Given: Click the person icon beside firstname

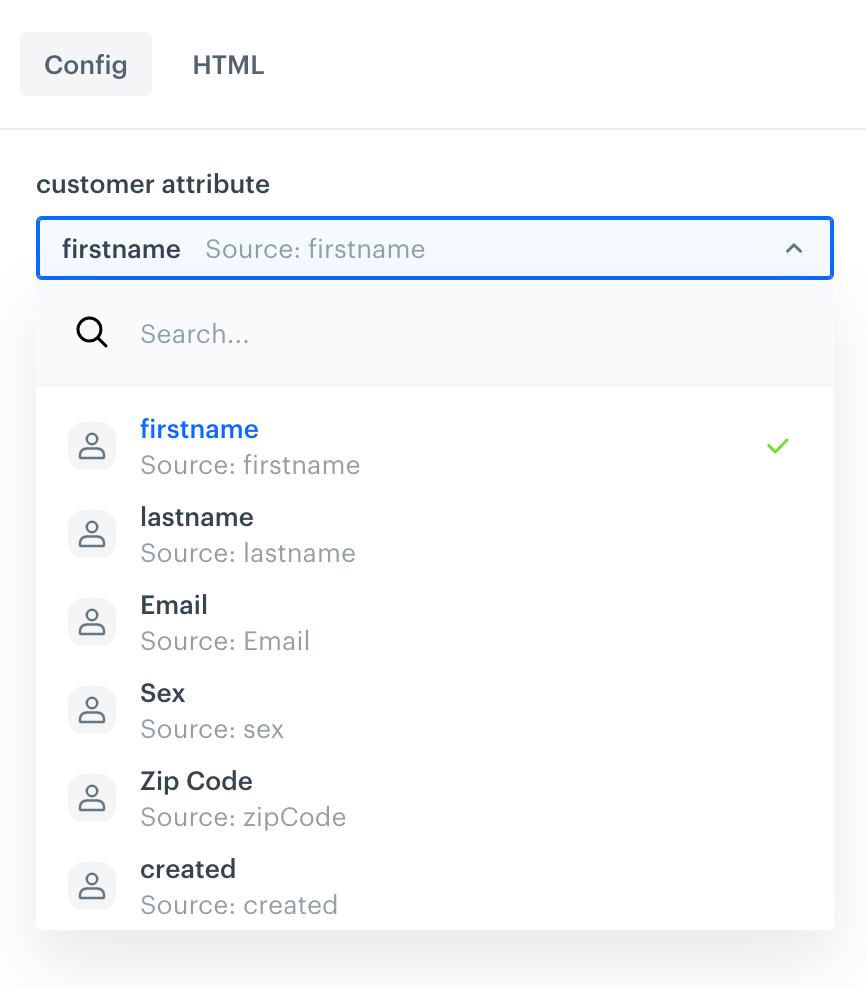Looking at the screenshot, I should click(92, 446).
